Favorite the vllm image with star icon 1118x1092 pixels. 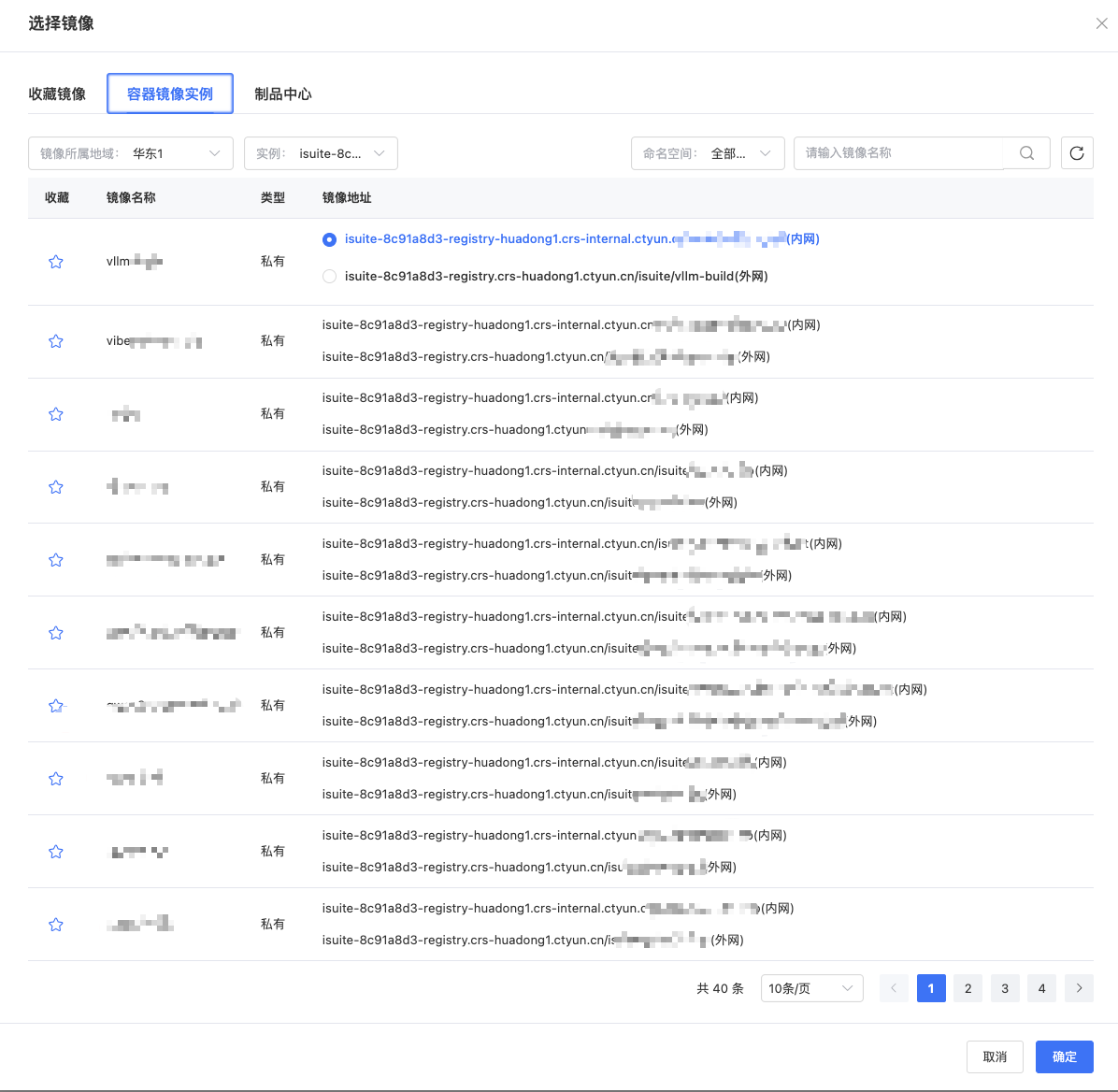pos(56,262)
